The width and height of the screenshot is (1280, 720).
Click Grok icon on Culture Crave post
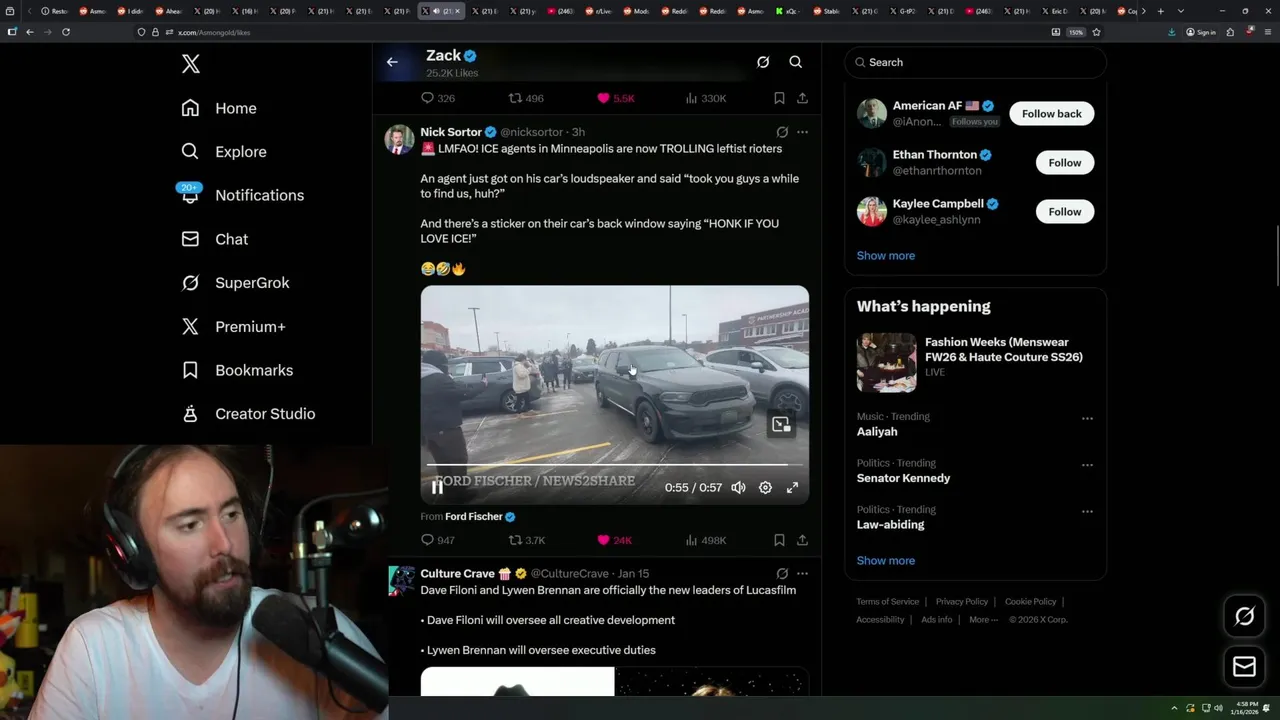[x=782, y=574]
